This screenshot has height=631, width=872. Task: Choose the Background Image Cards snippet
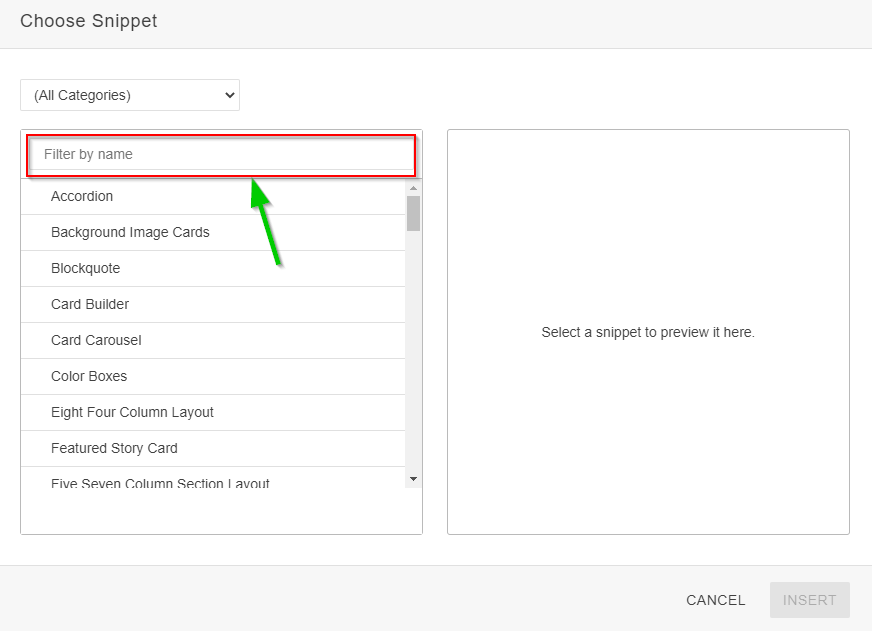[x=130, y=232]
